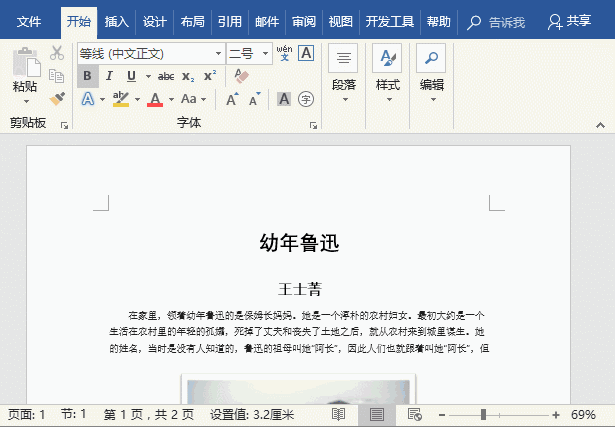Apply text highlight color
The image size is (615, 427).
point(121,99)
